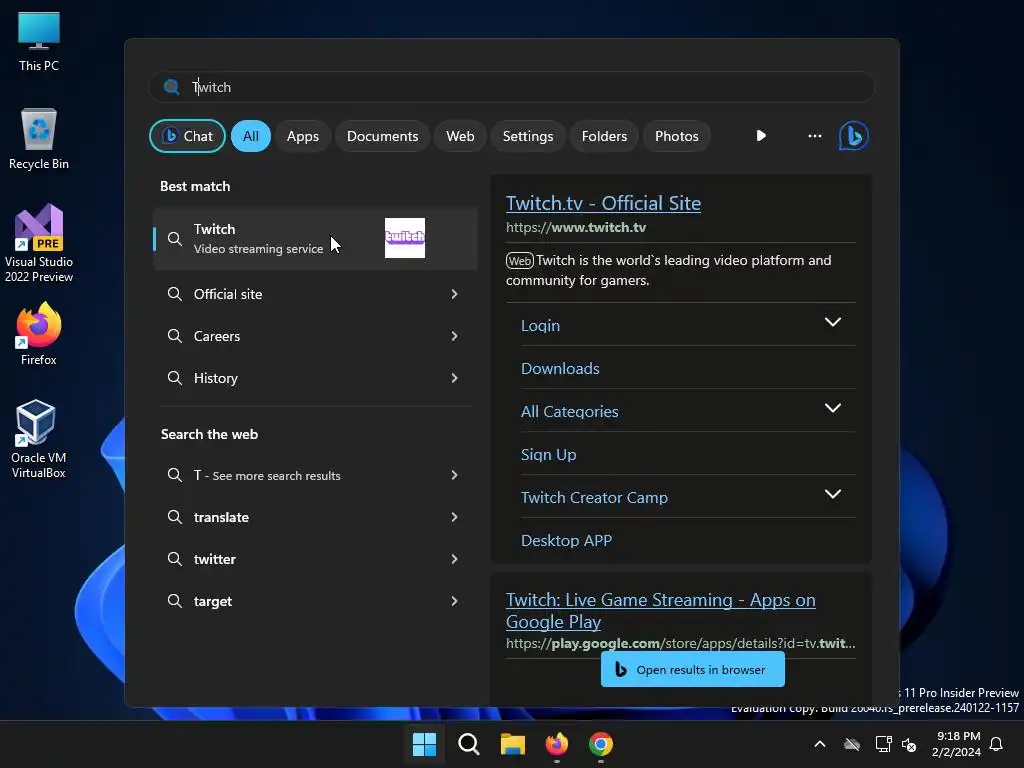Open the 9:18 PM clock and date

pyautogui.click(x=956, y=744)
